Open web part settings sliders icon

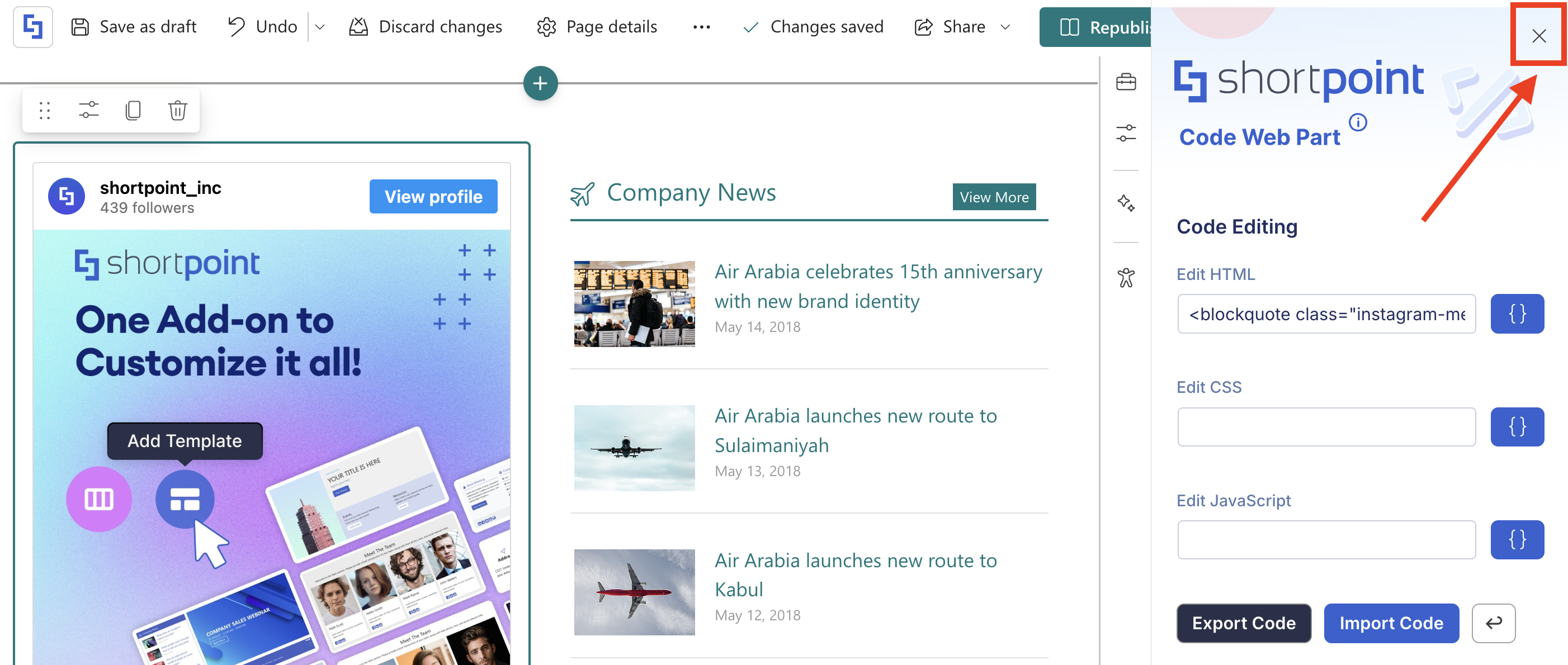[88, 111]
